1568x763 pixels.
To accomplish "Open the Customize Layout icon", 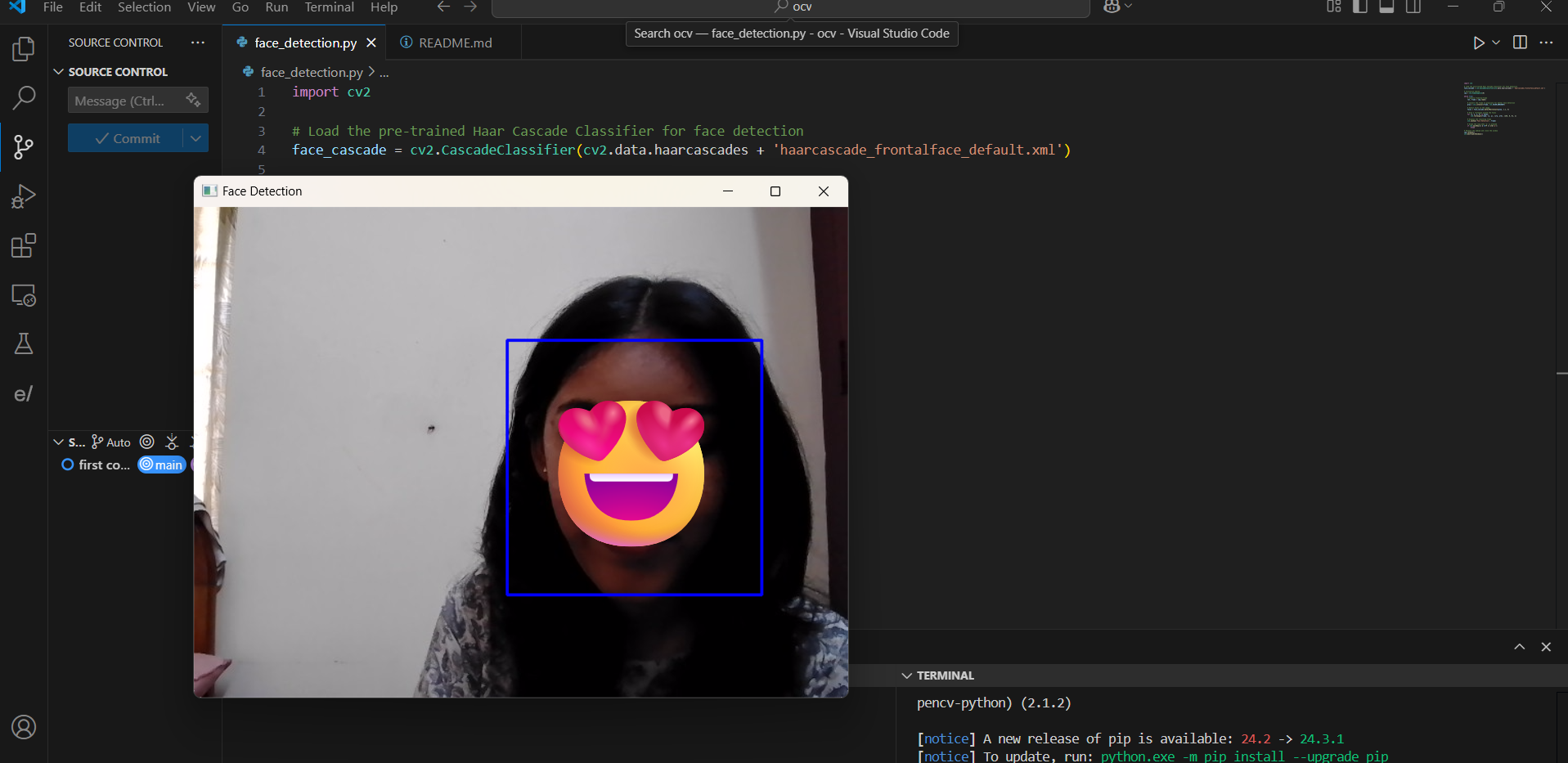I will tap(1334, 7).
